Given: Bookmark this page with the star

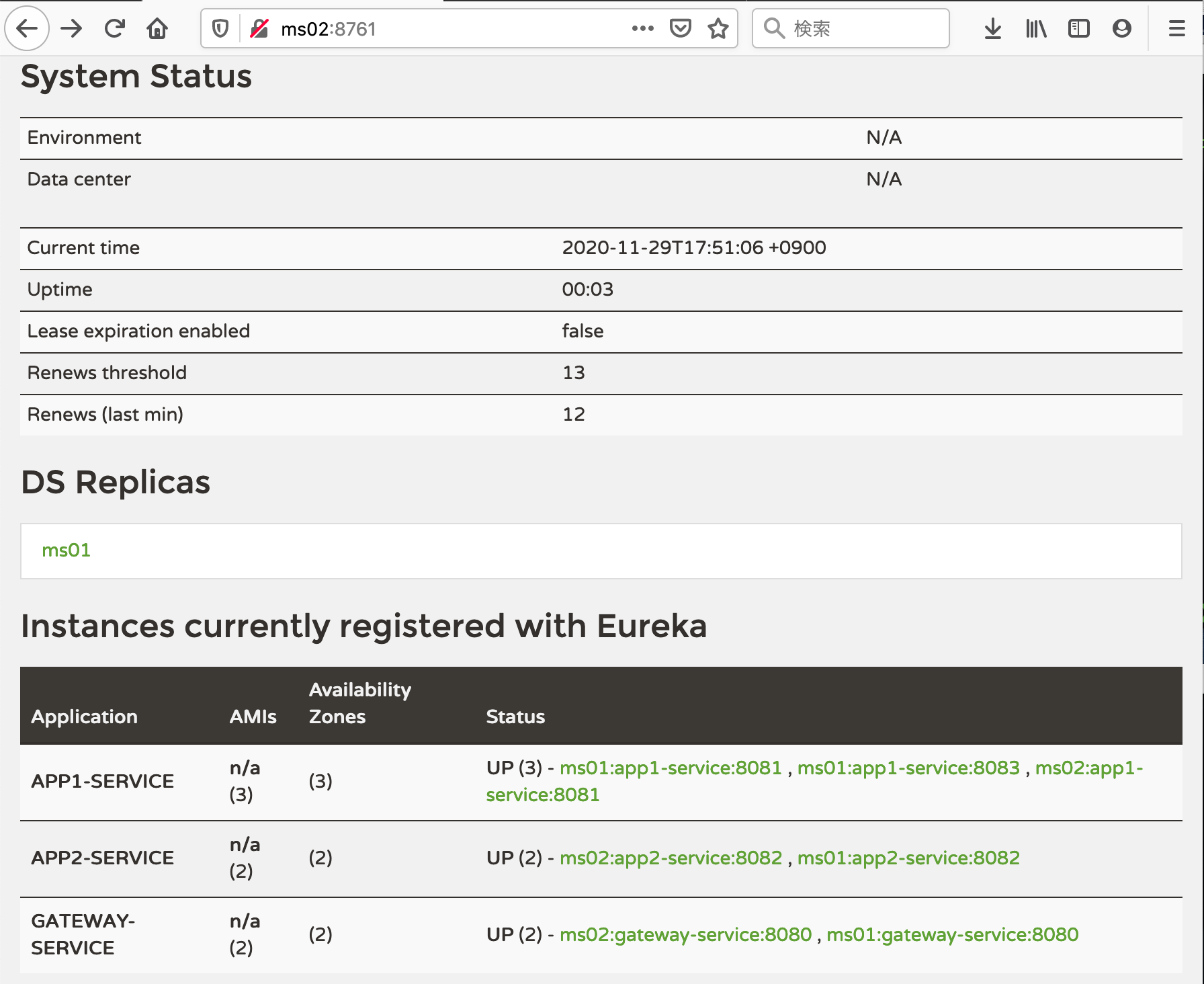Looking at the screenshot, I should pyautogui.click(x=718, y=28).
